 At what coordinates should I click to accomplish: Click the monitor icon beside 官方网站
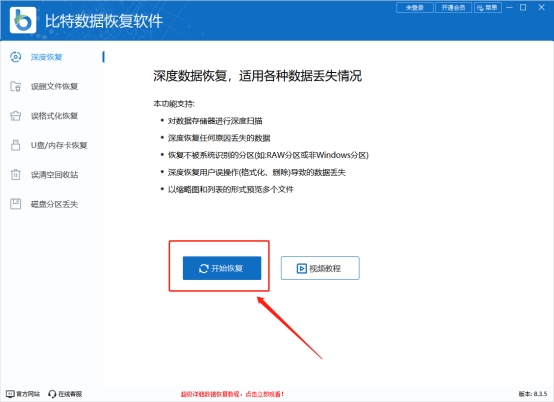click(10, 394)
